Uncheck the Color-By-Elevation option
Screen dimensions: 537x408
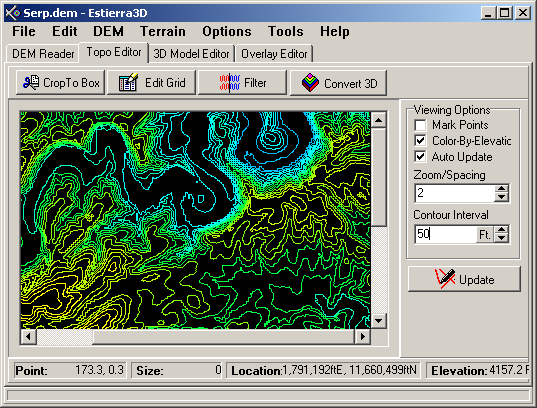point(420,141)
